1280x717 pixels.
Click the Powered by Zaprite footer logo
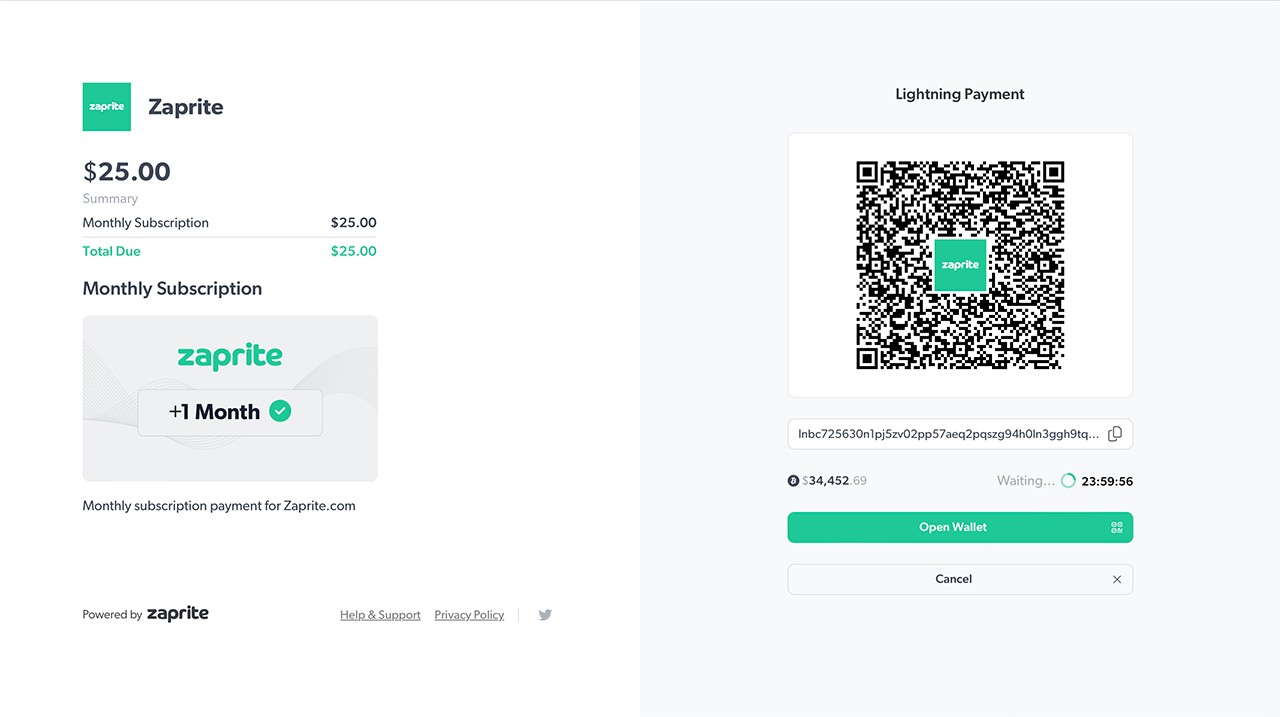coord(178,614)
